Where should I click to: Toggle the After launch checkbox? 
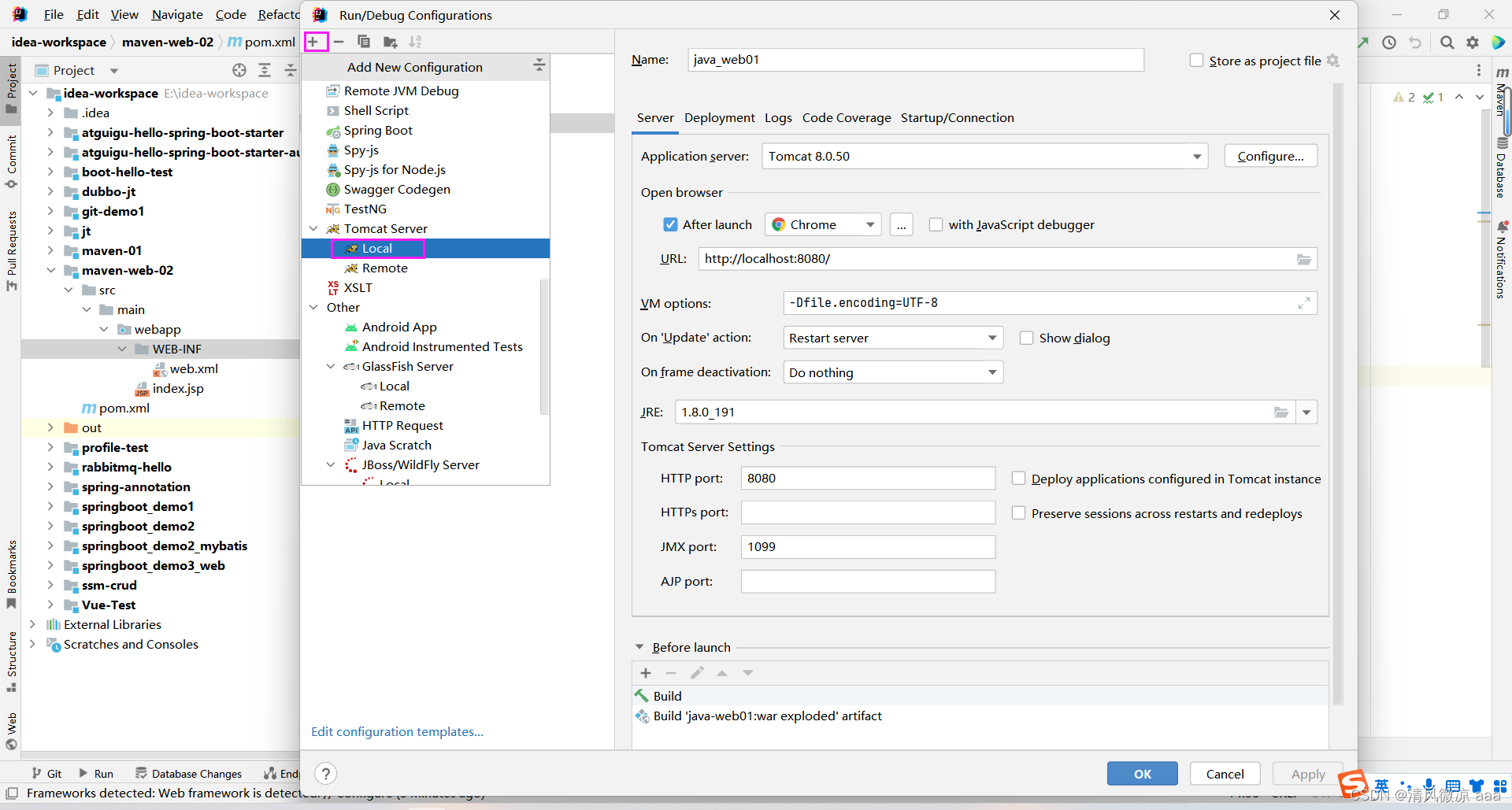coord(670,224)
